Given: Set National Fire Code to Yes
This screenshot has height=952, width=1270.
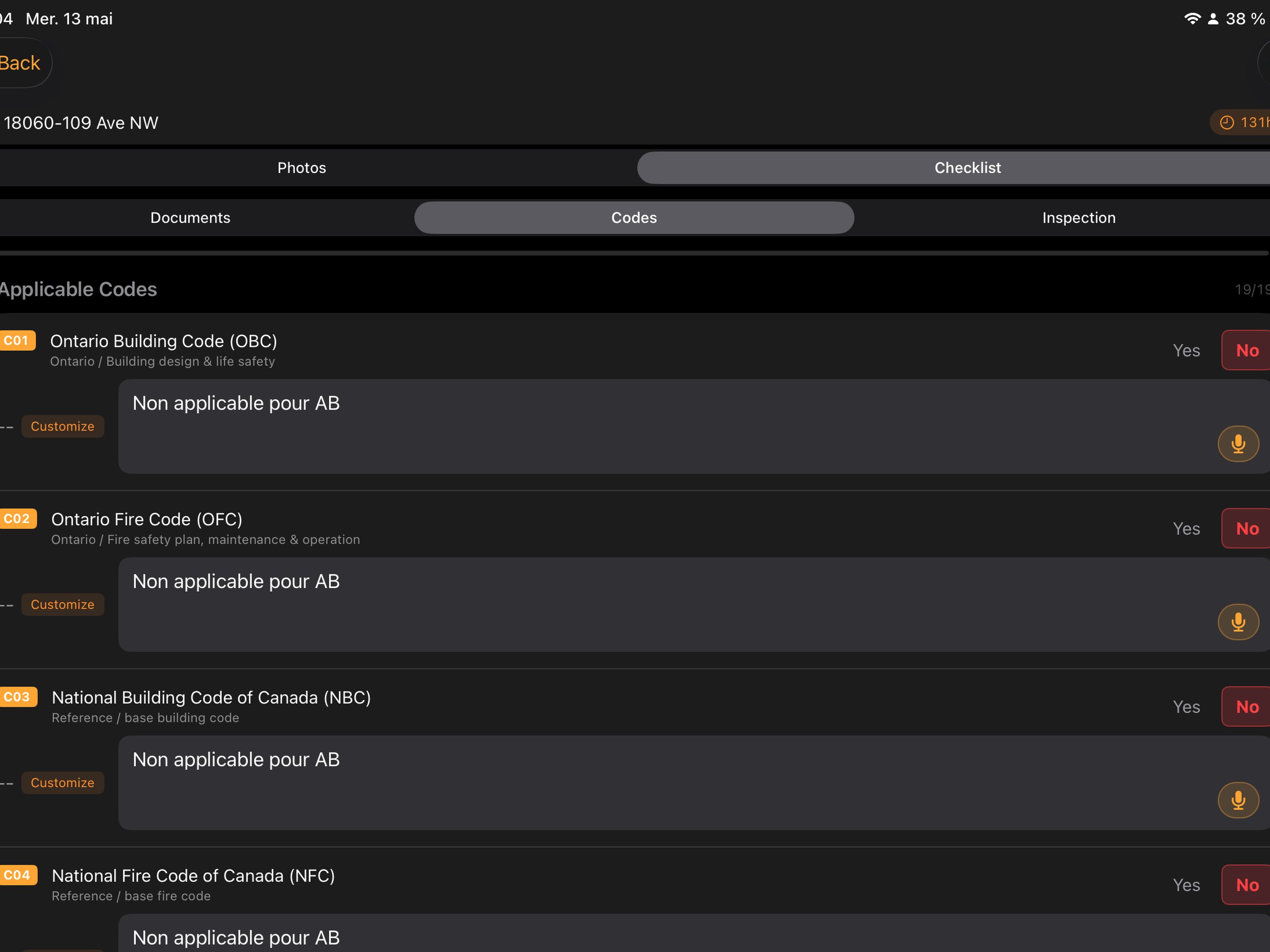Looking at the screenshot, I should pyautogui.click(x=1186, y=885).
